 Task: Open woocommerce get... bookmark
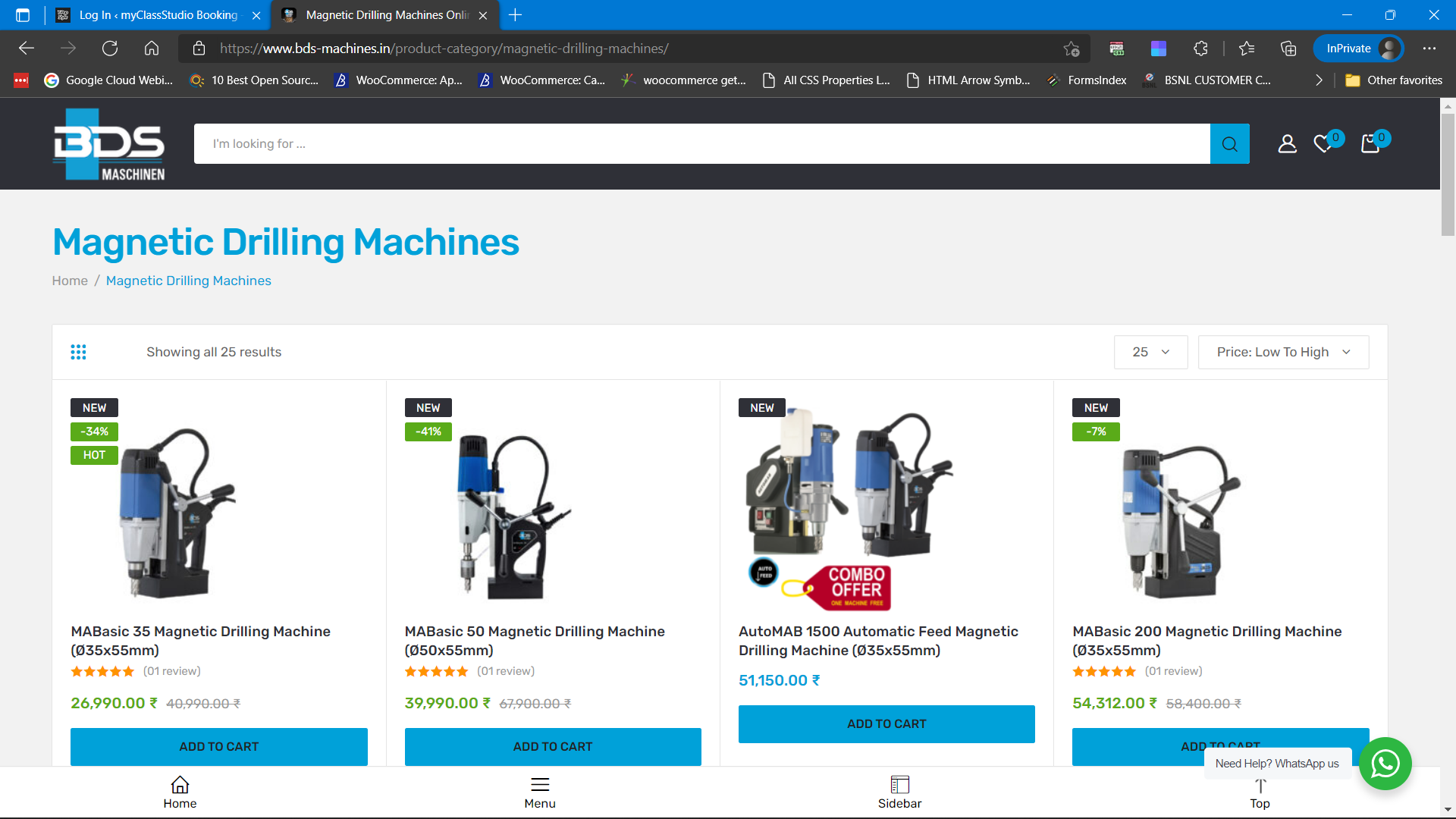(684, 80)
